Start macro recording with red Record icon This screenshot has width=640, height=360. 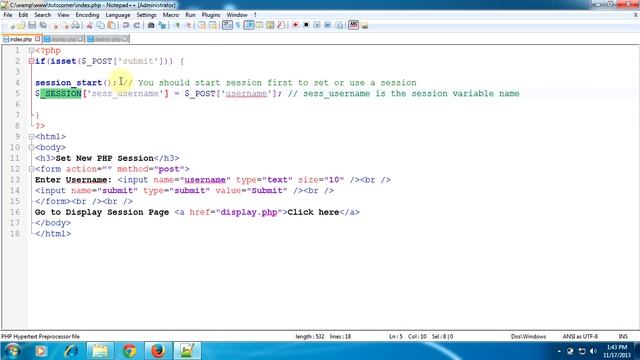tap(295, 25)
